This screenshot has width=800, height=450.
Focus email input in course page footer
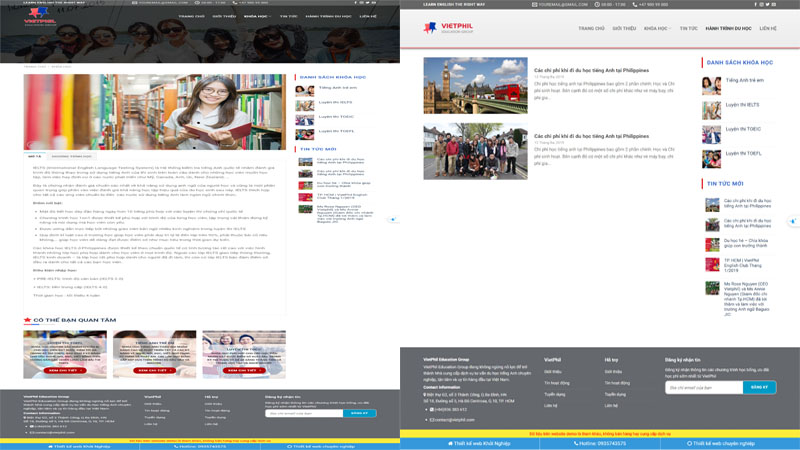(304, 413)
